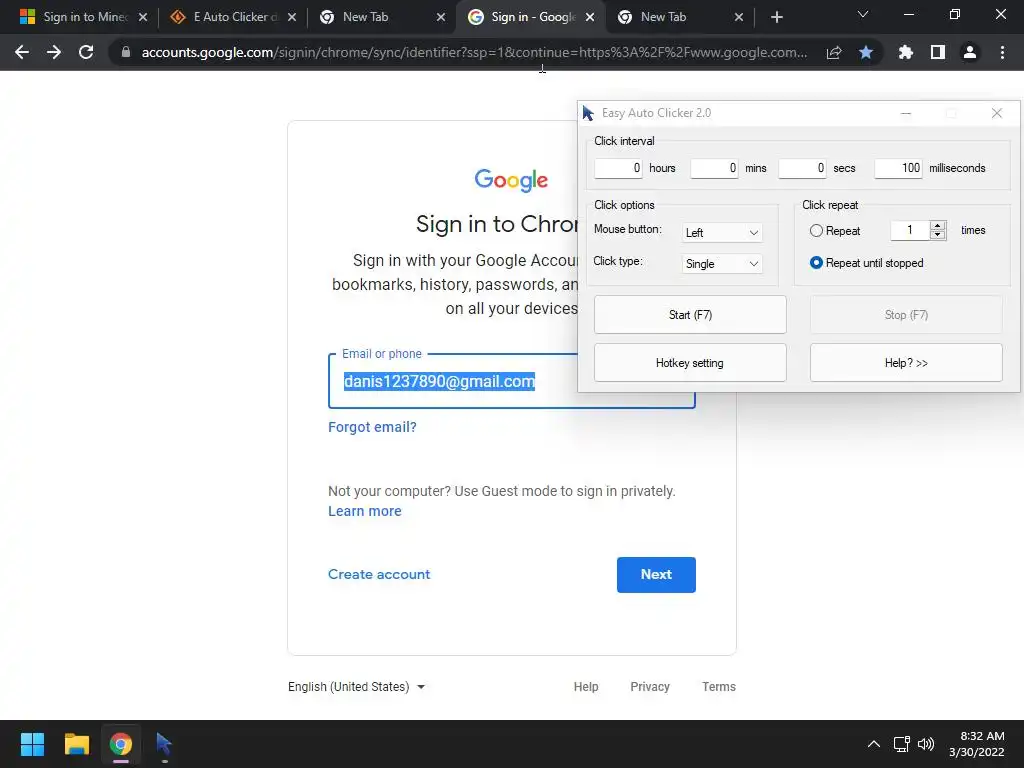
Task: Close the E Auto Clicker tab
Action: (292, 17)
